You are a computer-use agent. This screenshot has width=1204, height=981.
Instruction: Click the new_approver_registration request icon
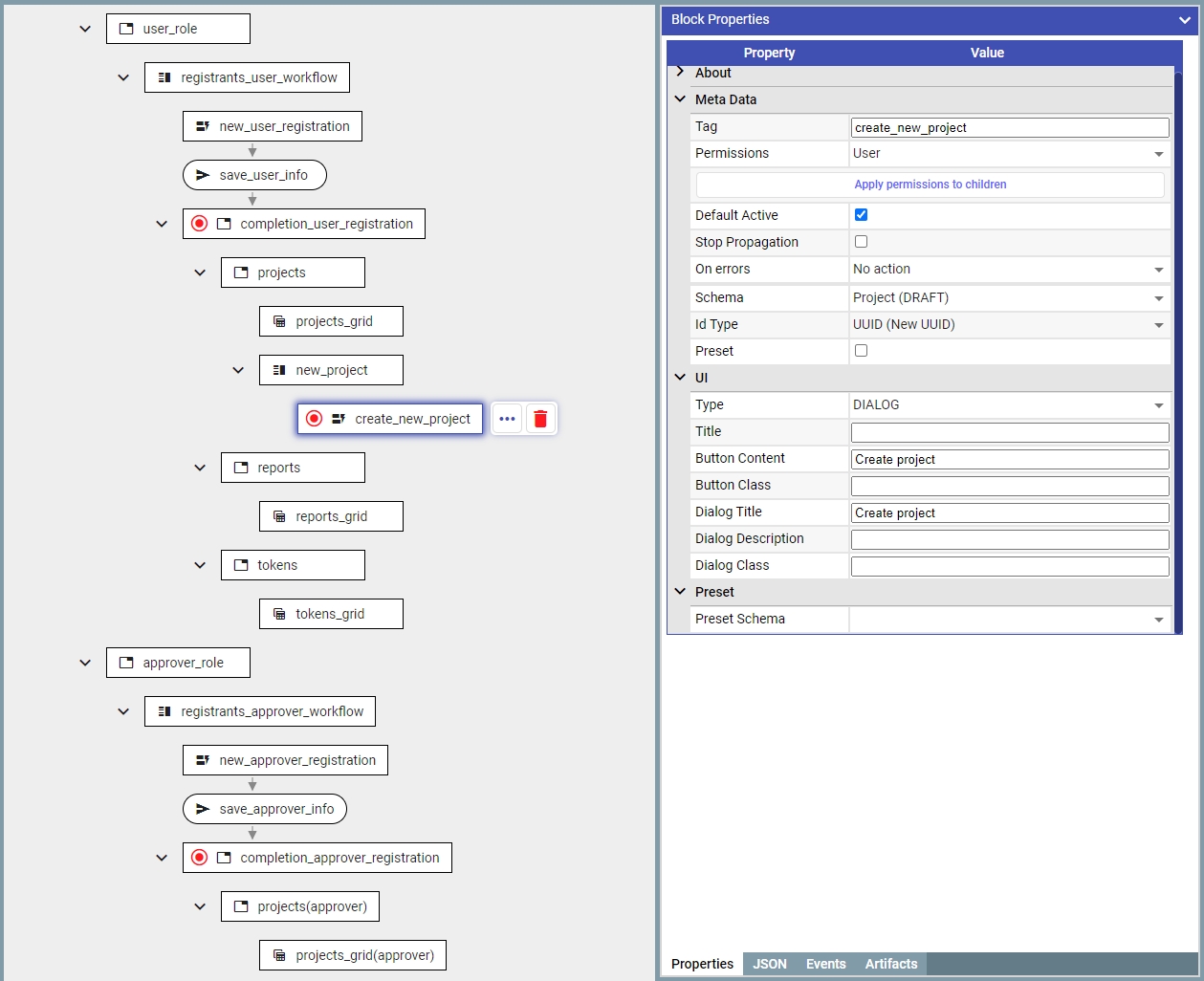[x=203, y=760]
